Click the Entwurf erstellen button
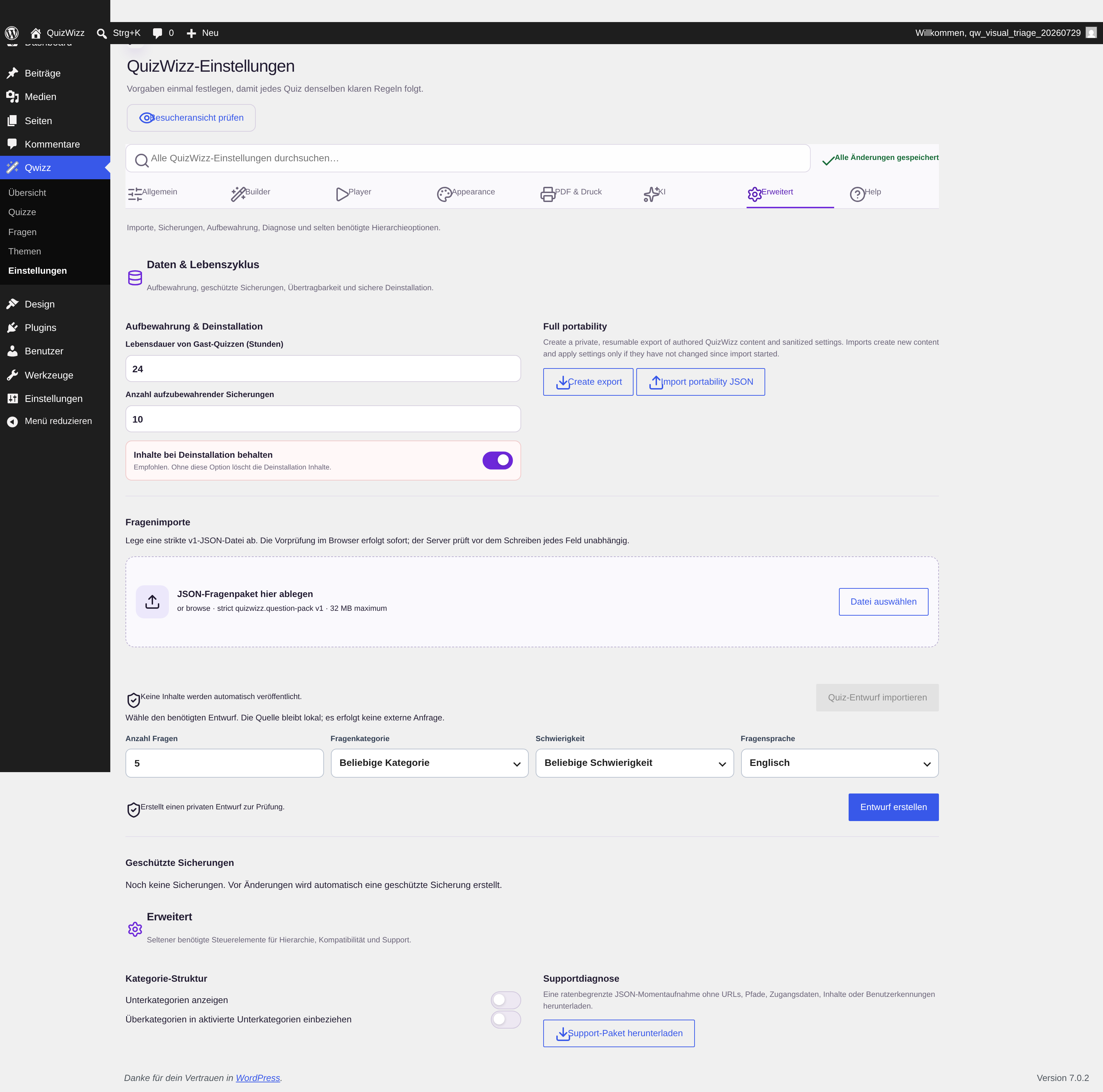The image size is (1103, 1092). pyautogui.click(x=893, y=807)
